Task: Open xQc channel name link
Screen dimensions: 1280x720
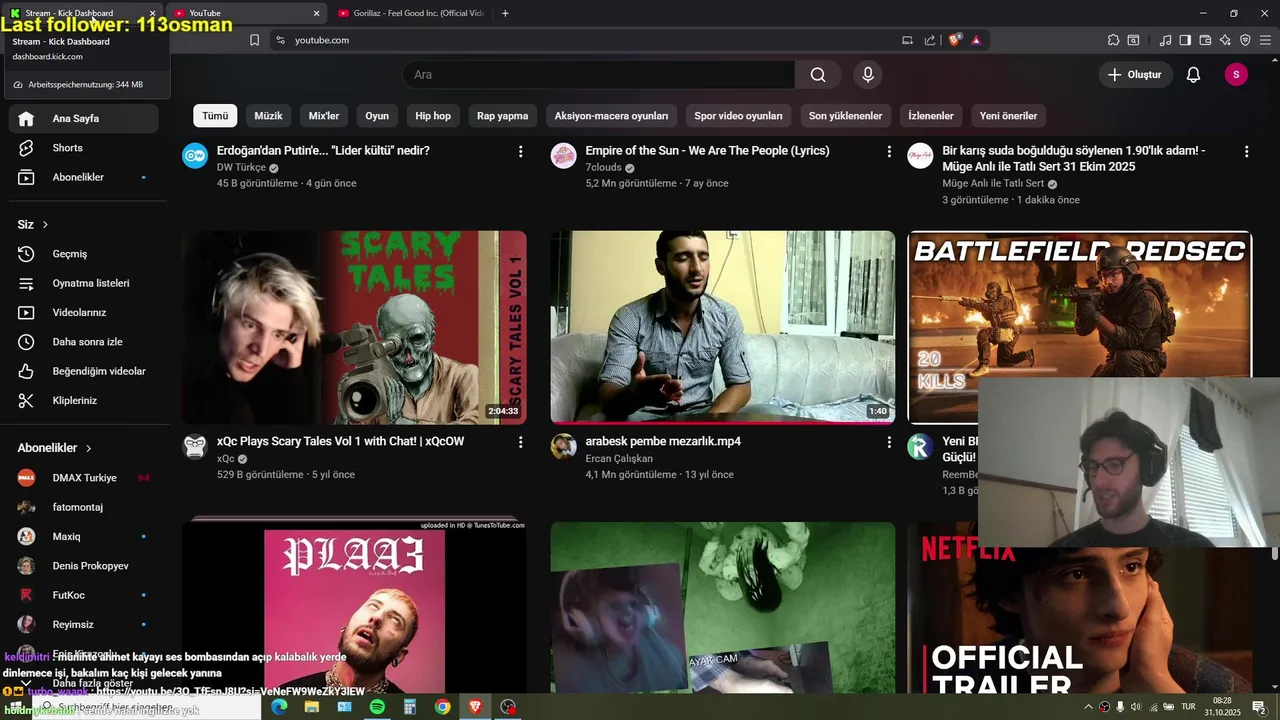Action: tap(226, 459)
